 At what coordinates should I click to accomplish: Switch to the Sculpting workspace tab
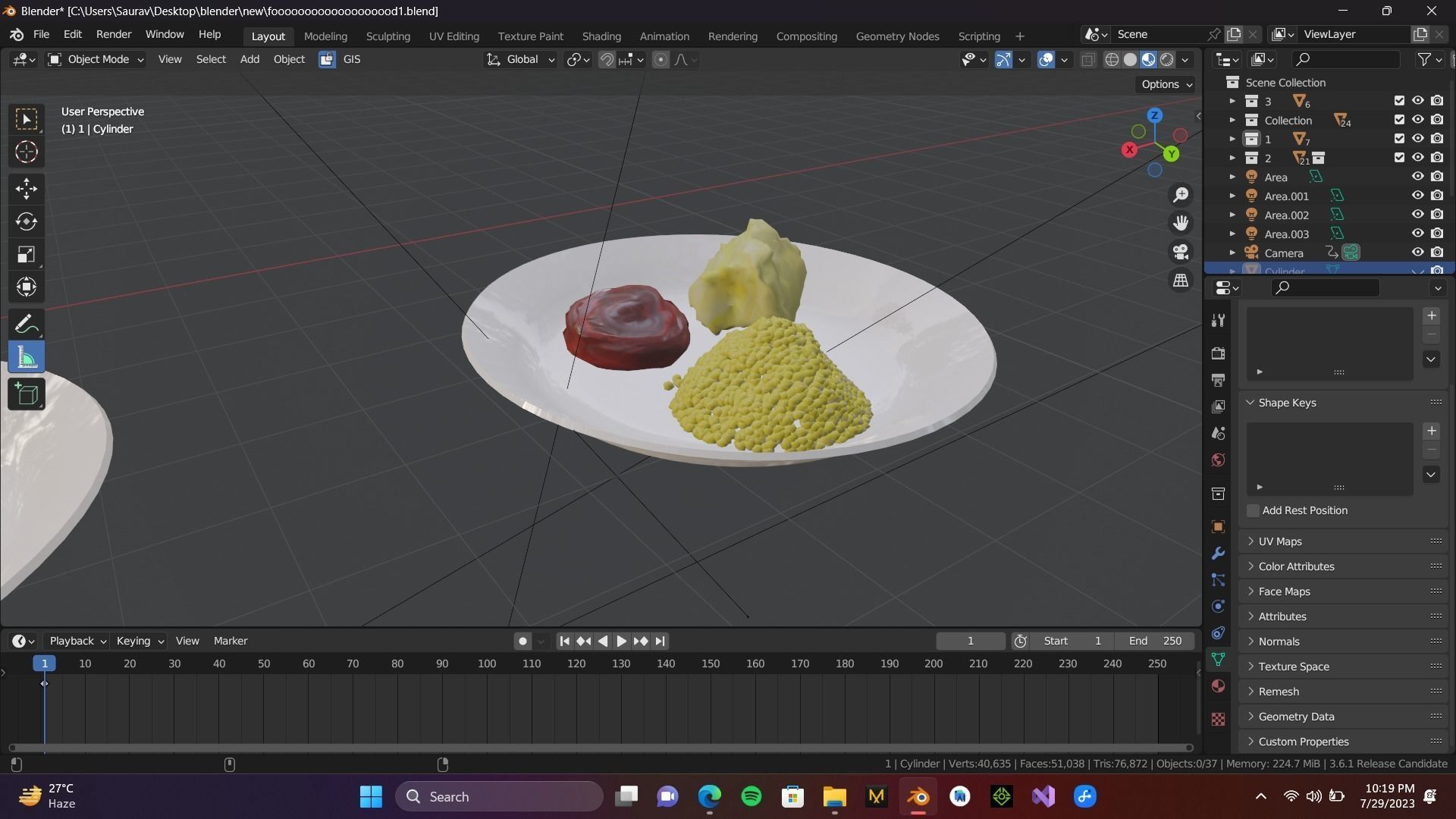[x=388, y=36]
